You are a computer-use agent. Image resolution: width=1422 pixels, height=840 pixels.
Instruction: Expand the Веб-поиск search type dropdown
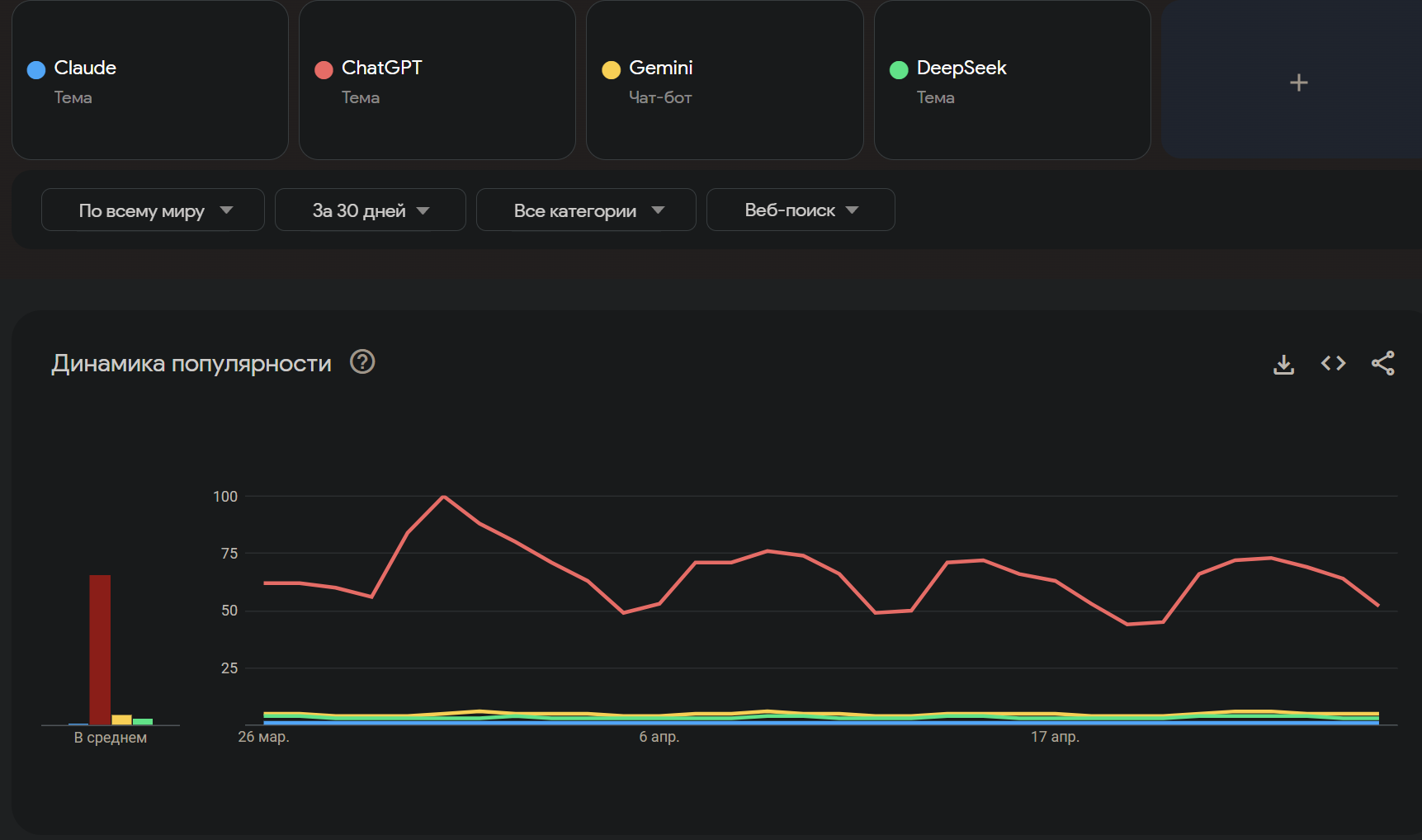pos(801,210)
